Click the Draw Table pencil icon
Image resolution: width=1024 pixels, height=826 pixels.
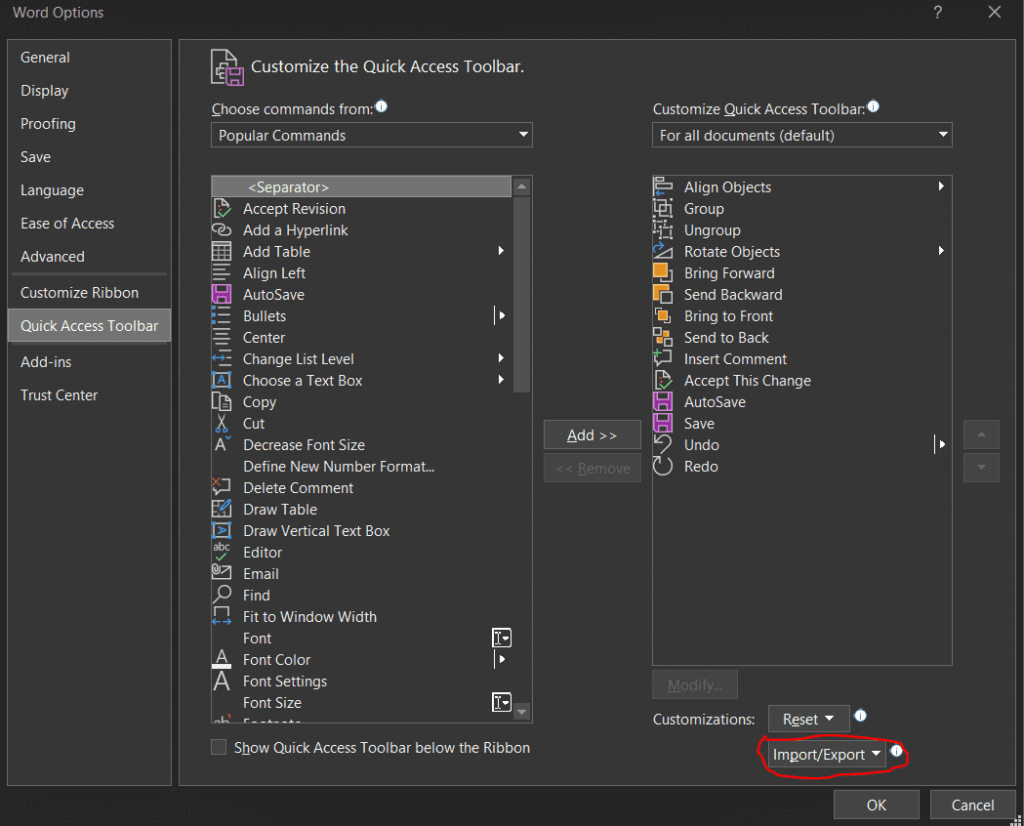point(222,509)
